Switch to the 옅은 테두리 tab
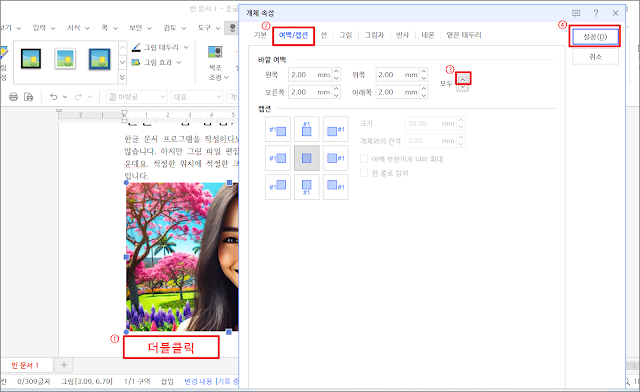 464,35
